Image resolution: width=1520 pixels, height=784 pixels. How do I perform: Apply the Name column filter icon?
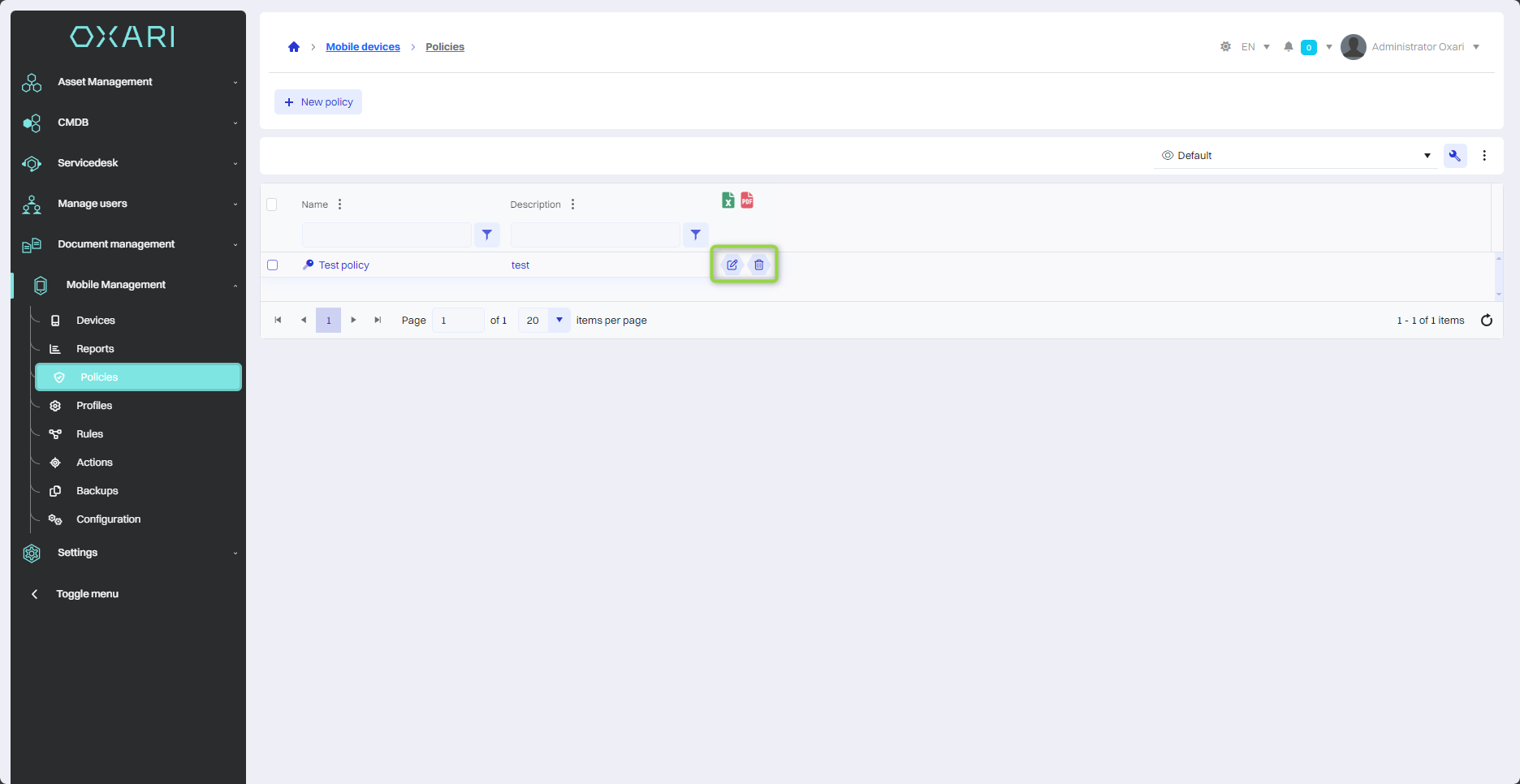(x=487, y=235)
